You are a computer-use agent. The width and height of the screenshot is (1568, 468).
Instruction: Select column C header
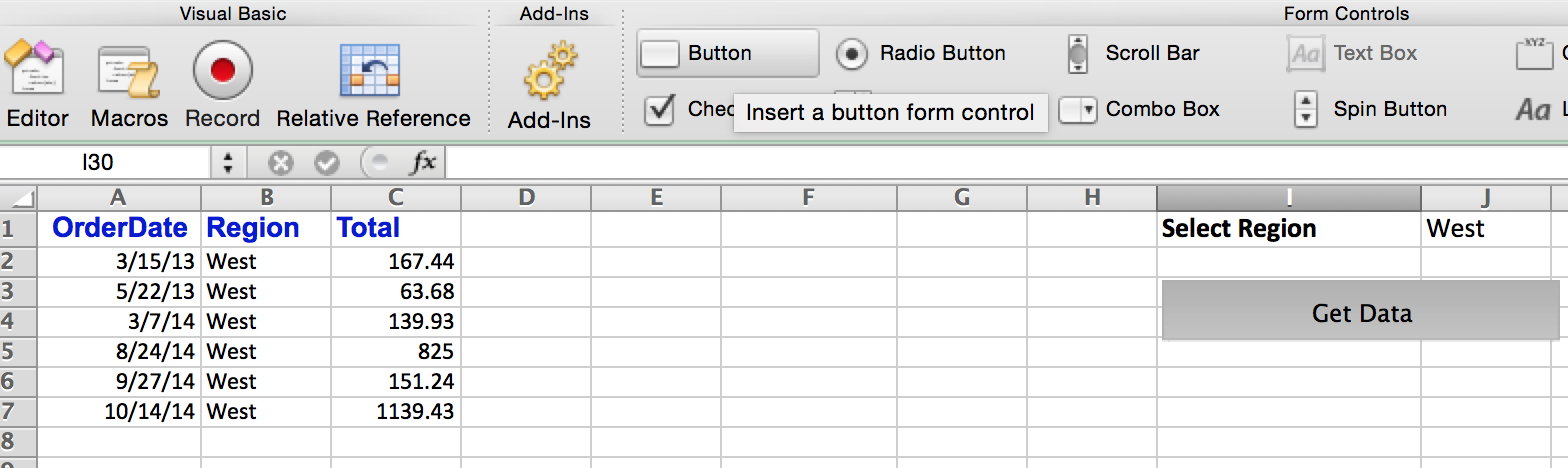coord(396,197)
